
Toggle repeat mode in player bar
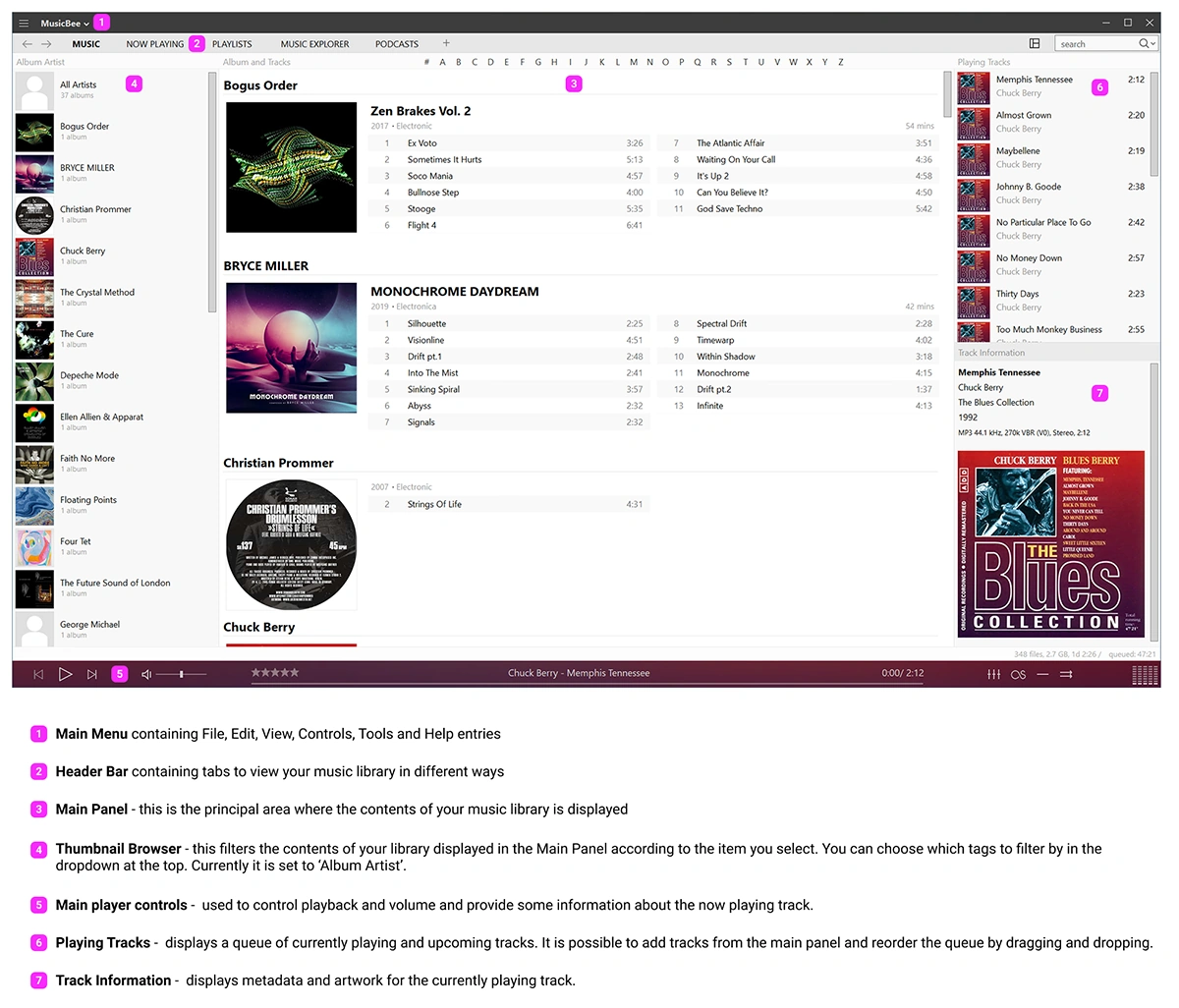click(x=1042, y=674)
